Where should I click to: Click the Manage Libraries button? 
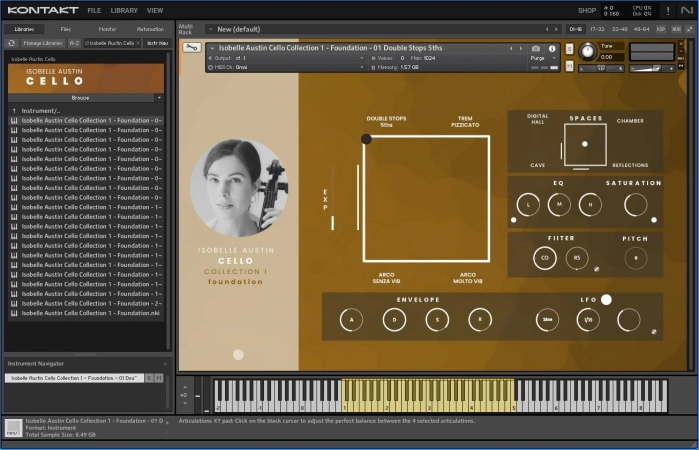tap(42, 43)
